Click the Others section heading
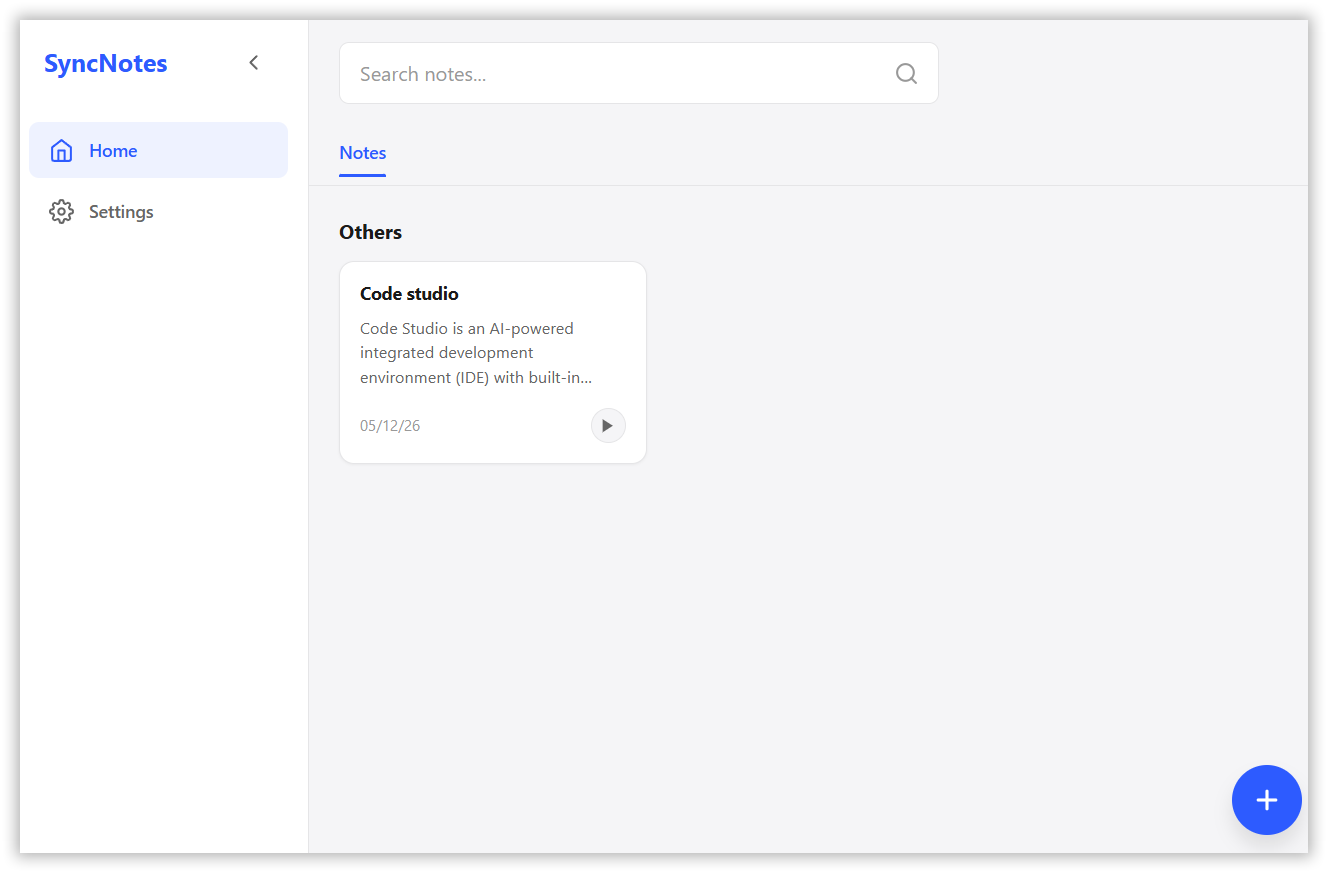 (370, 232)
